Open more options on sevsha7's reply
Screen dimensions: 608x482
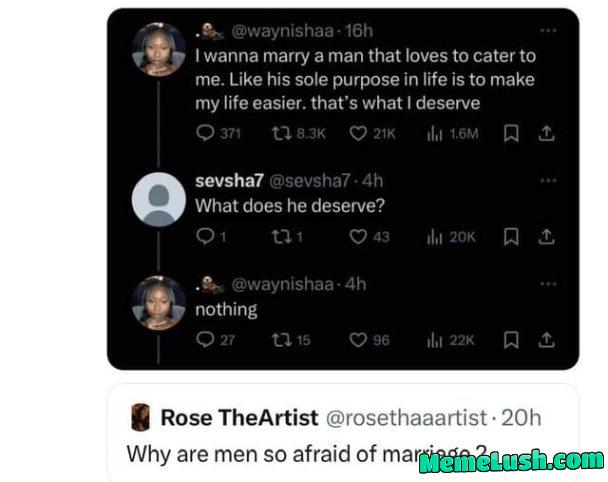click(x=547, y=181)
